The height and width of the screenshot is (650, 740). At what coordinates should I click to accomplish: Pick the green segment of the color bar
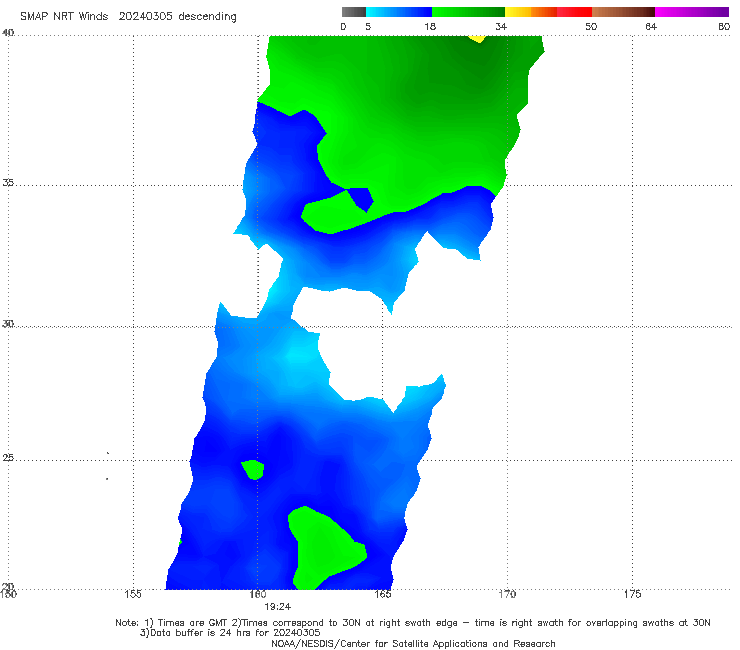(x=468, y=12)
